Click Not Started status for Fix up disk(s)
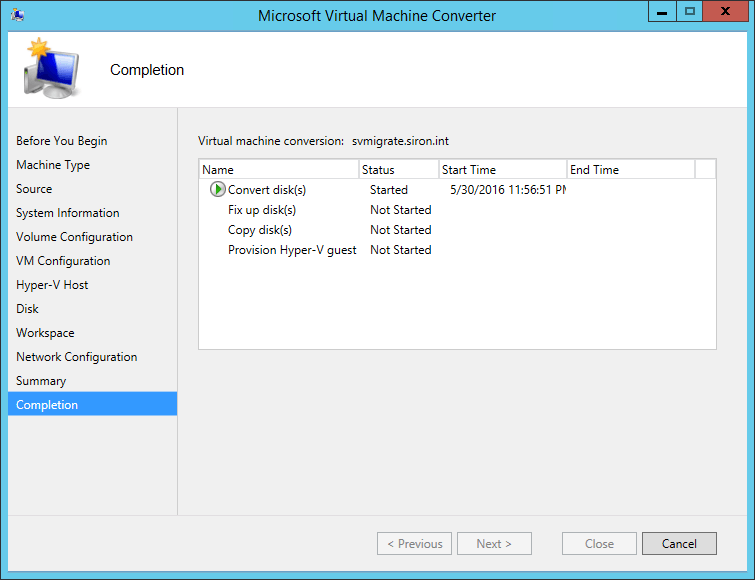This screenshot has width=755, height=580. click(x=401, y=210)
